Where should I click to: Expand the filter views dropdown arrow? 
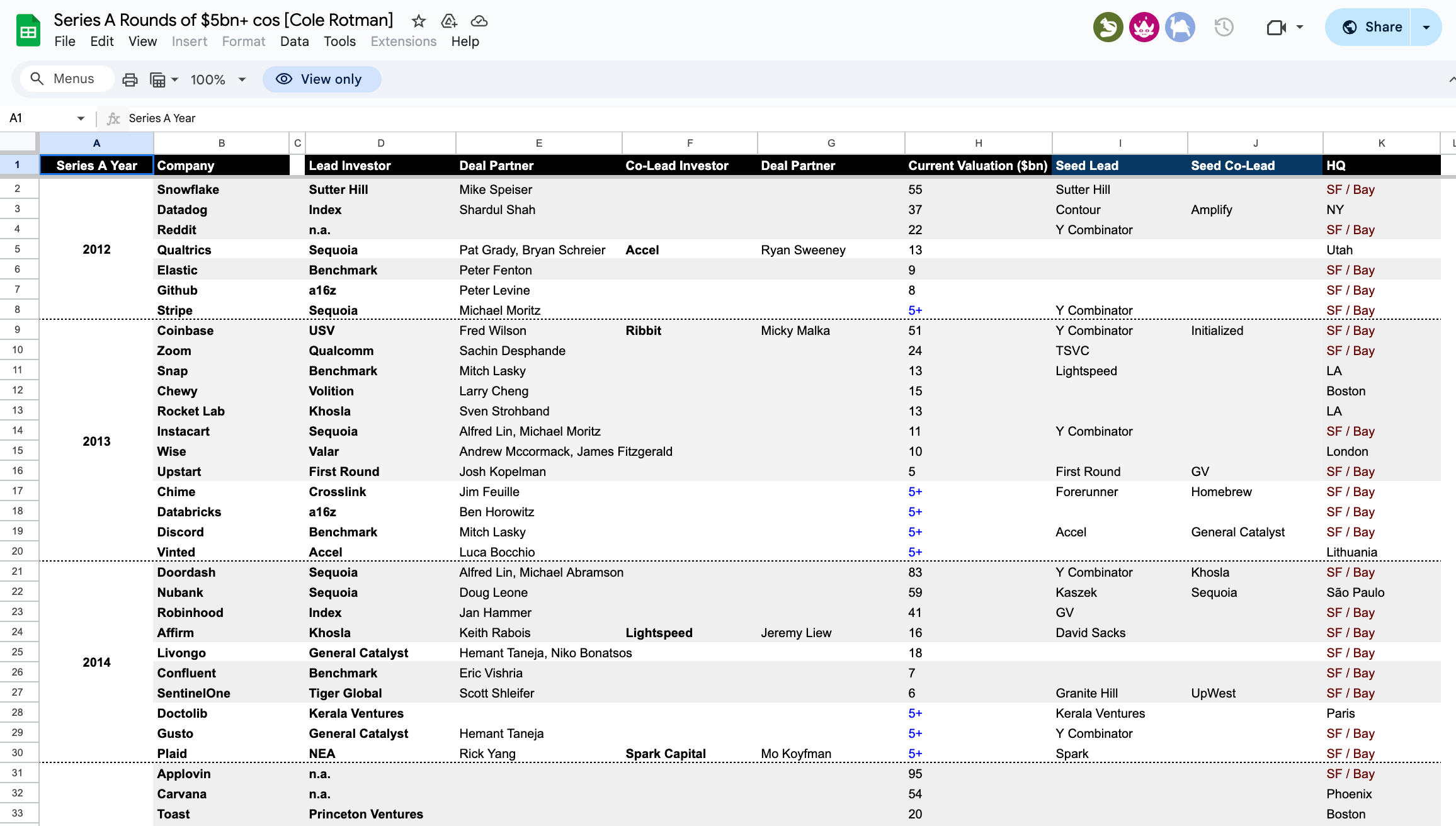coord(175,79)
